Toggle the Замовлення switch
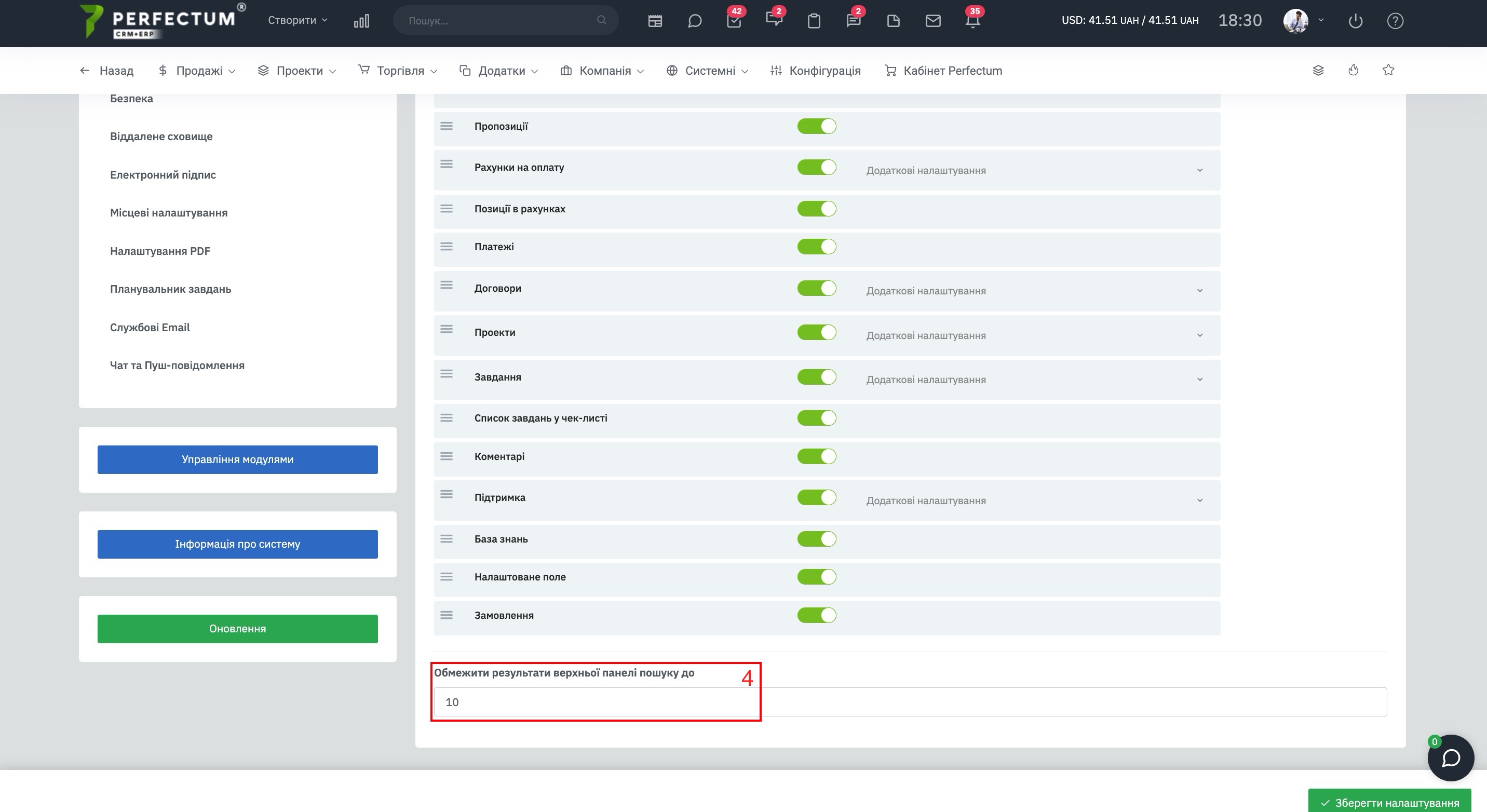Image resolution: width=1487 pixels, height=812 pixels. click(816, 615)
